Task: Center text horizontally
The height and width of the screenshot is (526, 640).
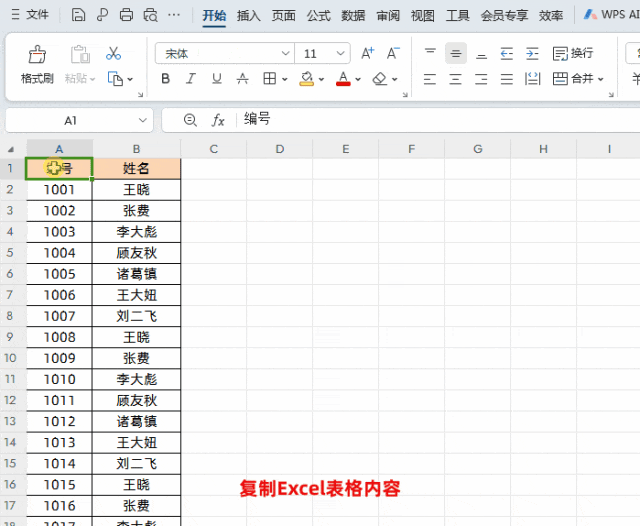Action: [456, 78]
